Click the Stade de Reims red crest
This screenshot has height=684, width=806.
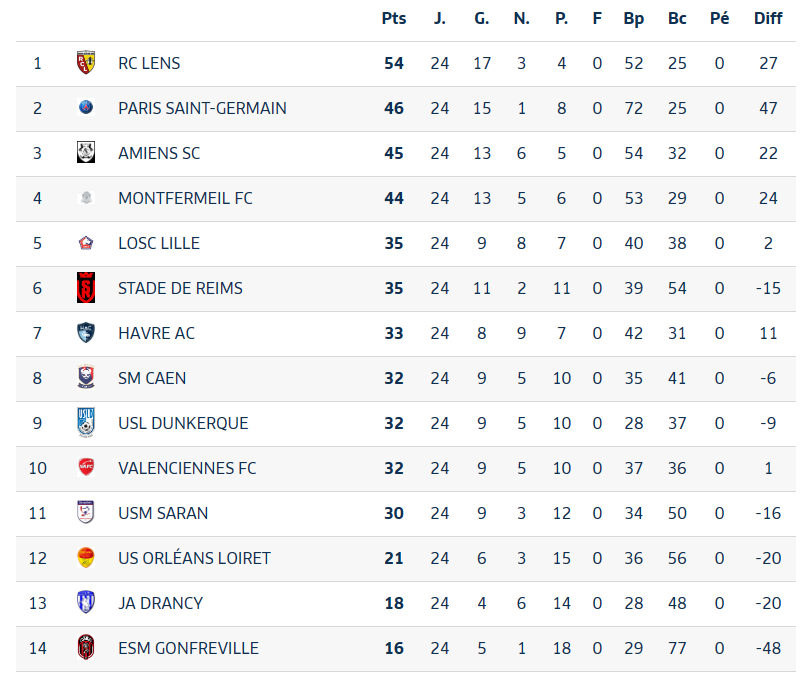pyautogui.click(x=86, y=288)
